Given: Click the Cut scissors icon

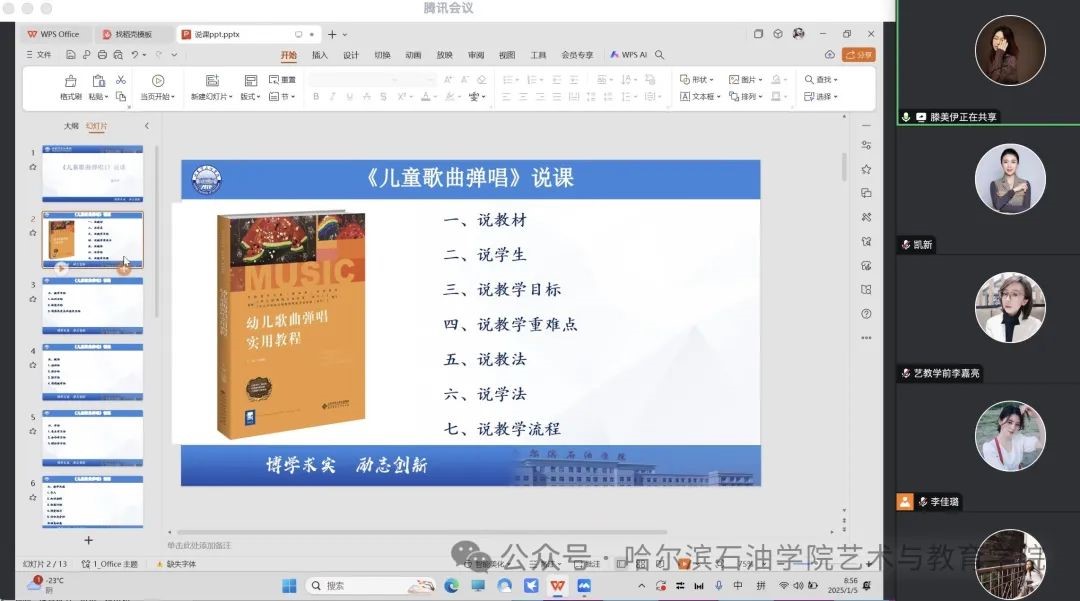Looking at the screenshot, I should pos(121,80).
